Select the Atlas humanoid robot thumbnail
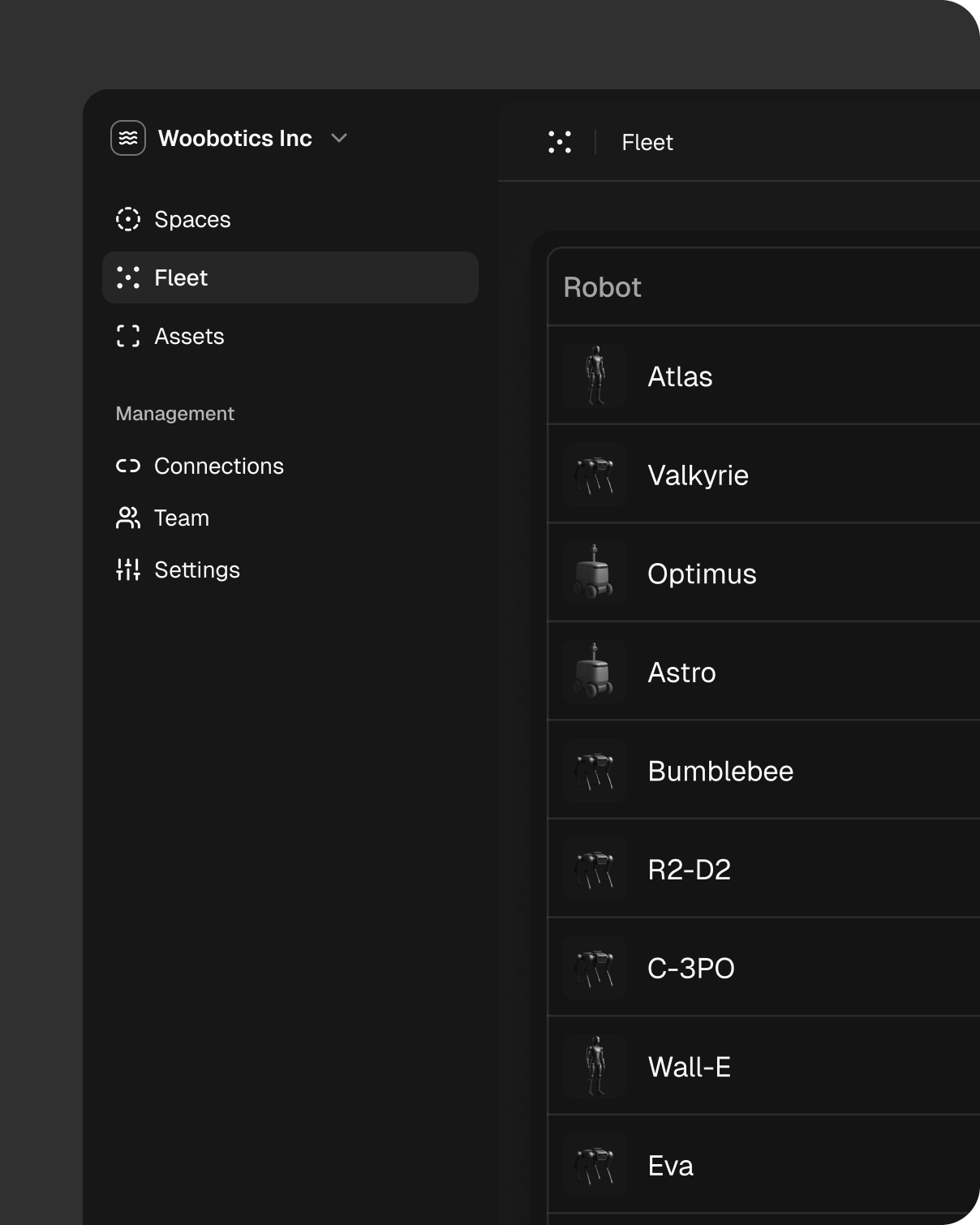This screenshot has width=980, height=1225. (x=595, y=376)
